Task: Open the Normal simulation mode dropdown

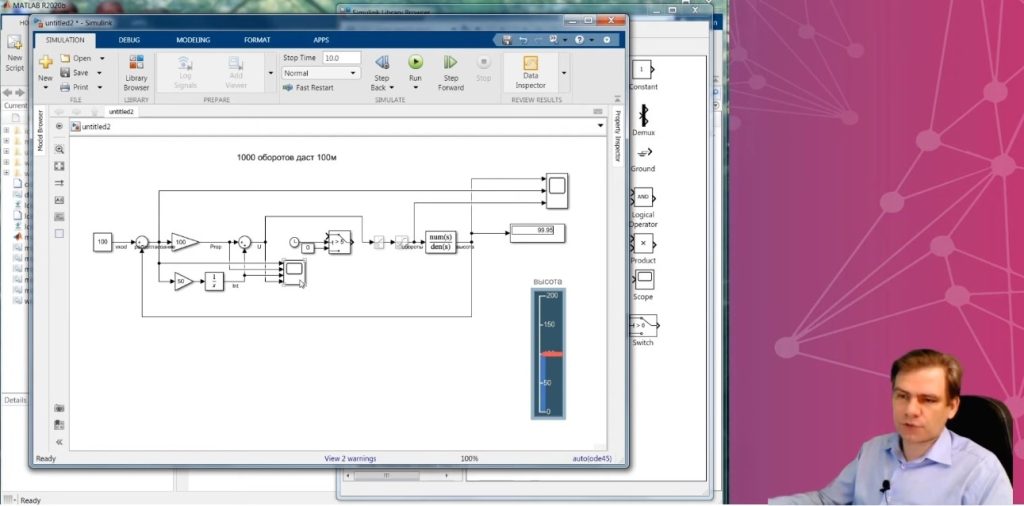Action: tap(321, 73)
